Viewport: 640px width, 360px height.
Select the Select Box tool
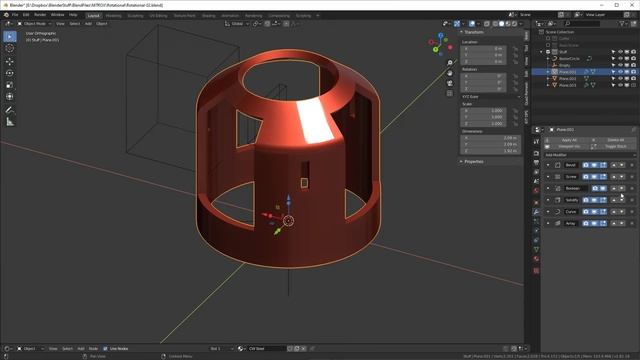tap(10, 36)
